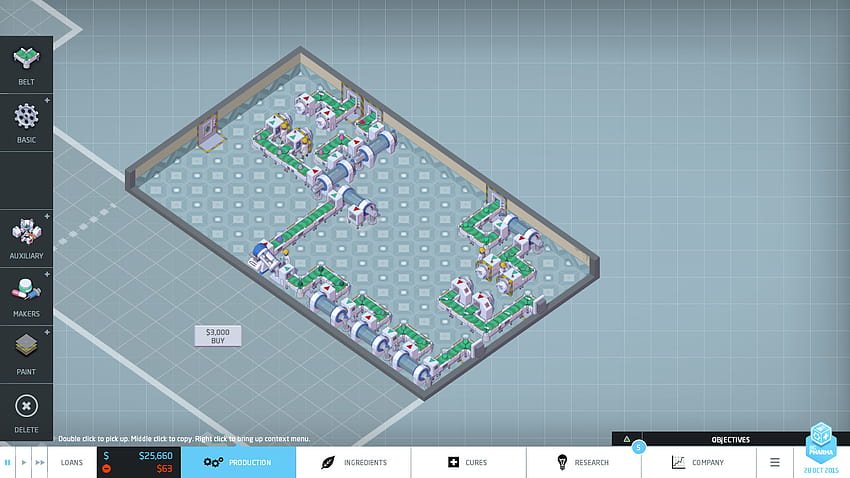Switch to the Cures tab
This screenshot has height=478, width=850.
[x=468, y=462]
